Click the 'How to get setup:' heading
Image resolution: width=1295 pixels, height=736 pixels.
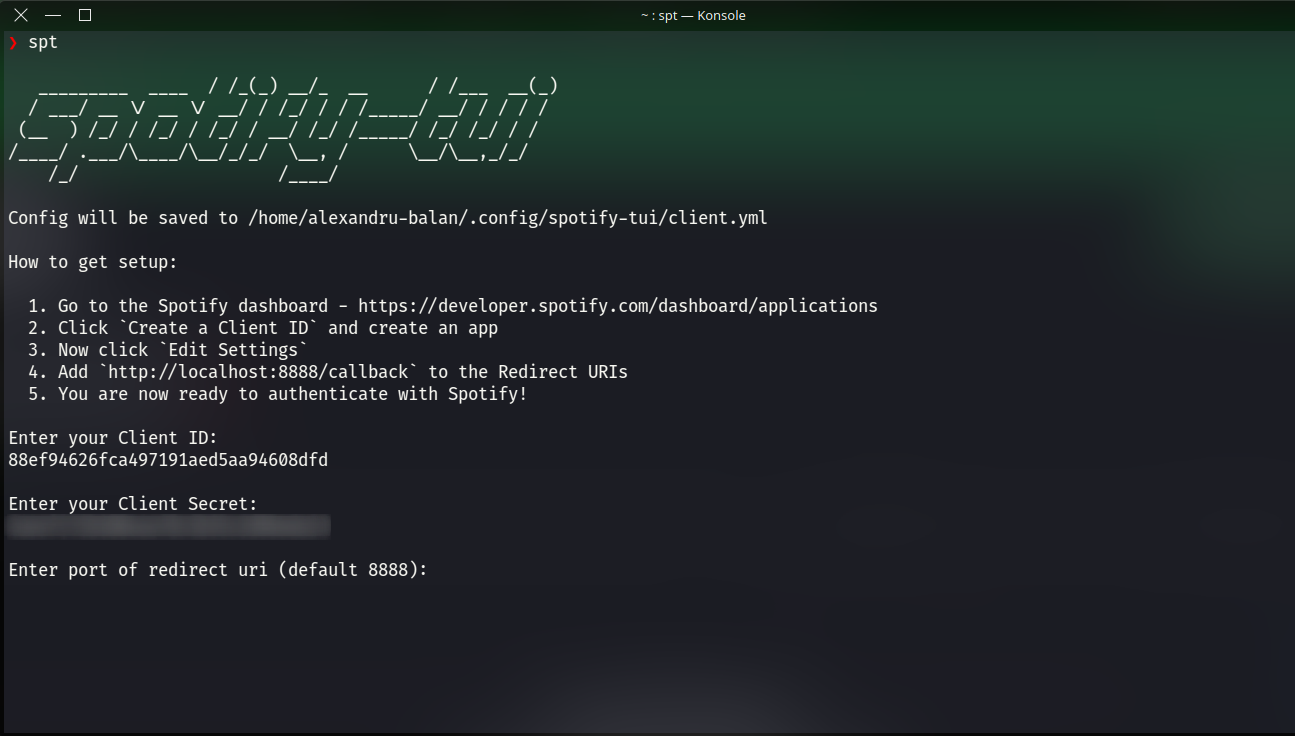[x=93, y=262]
